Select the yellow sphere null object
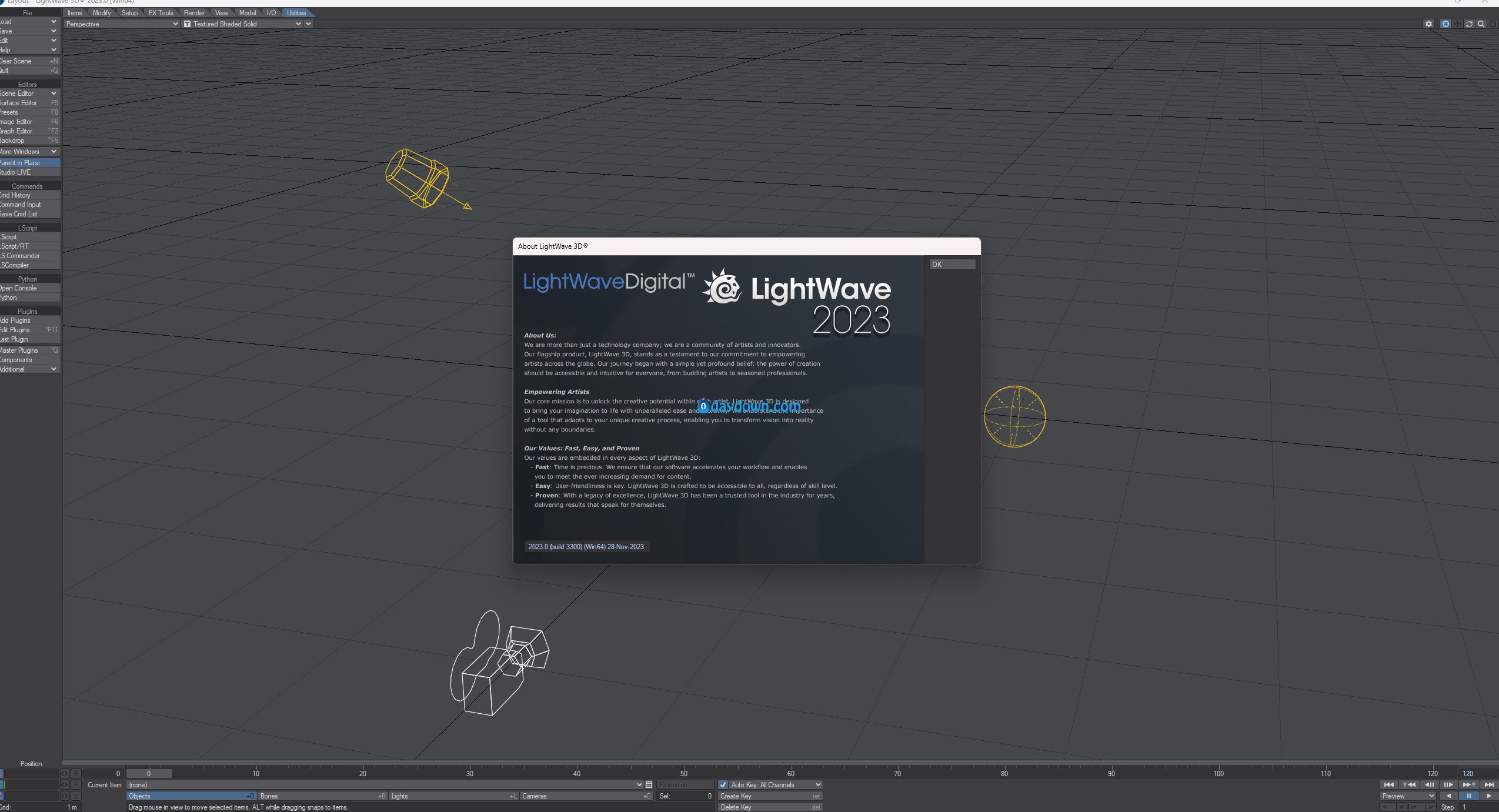The height and width of the screenshot is (812, 1499). pos(1014,416)
